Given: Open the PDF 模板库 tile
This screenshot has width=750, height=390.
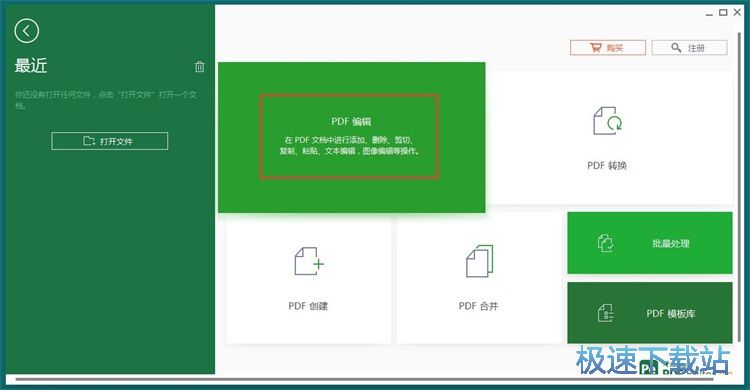Looking at the screenshot, I should pyautogui.click(x=650, y=313).
